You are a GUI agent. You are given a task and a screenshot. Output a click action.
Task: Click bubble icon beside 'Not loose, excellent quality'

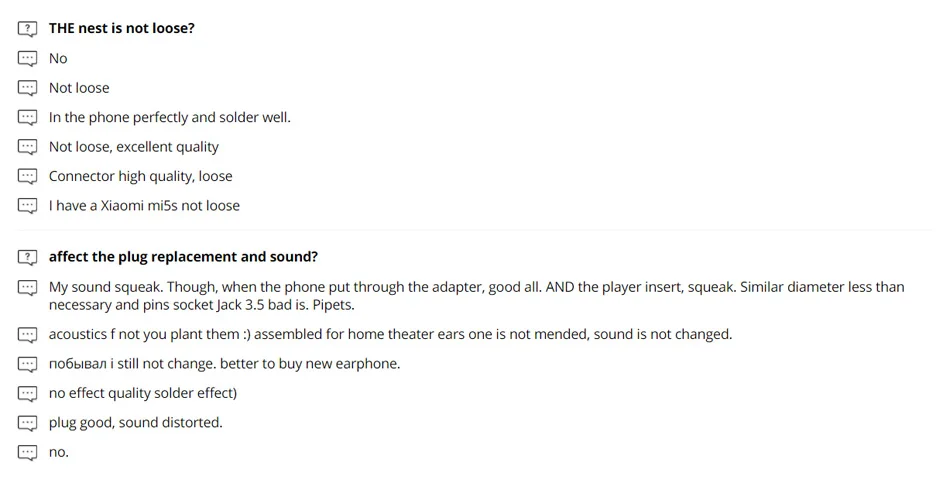click(x=28, y=147)
